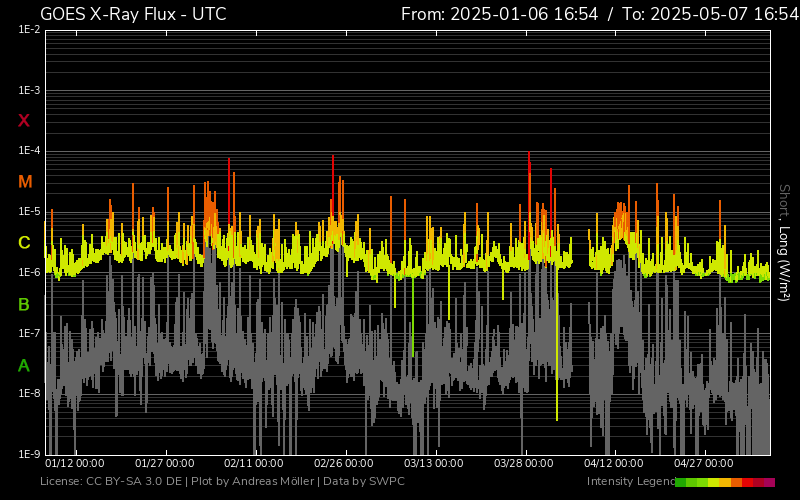Click the long yellow downward spike reaching below 1E-8

[x=557, y=347]
